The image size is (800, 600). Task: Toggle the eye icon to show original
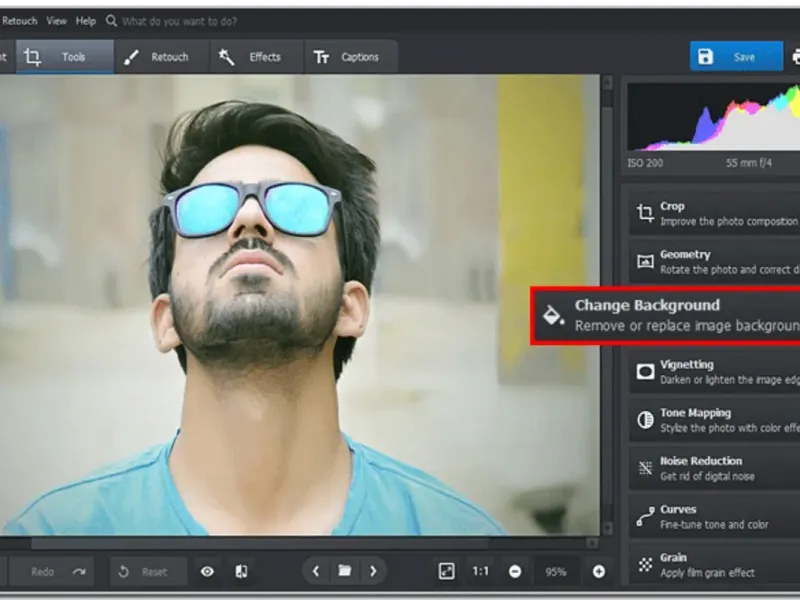[x=207, y=571]
